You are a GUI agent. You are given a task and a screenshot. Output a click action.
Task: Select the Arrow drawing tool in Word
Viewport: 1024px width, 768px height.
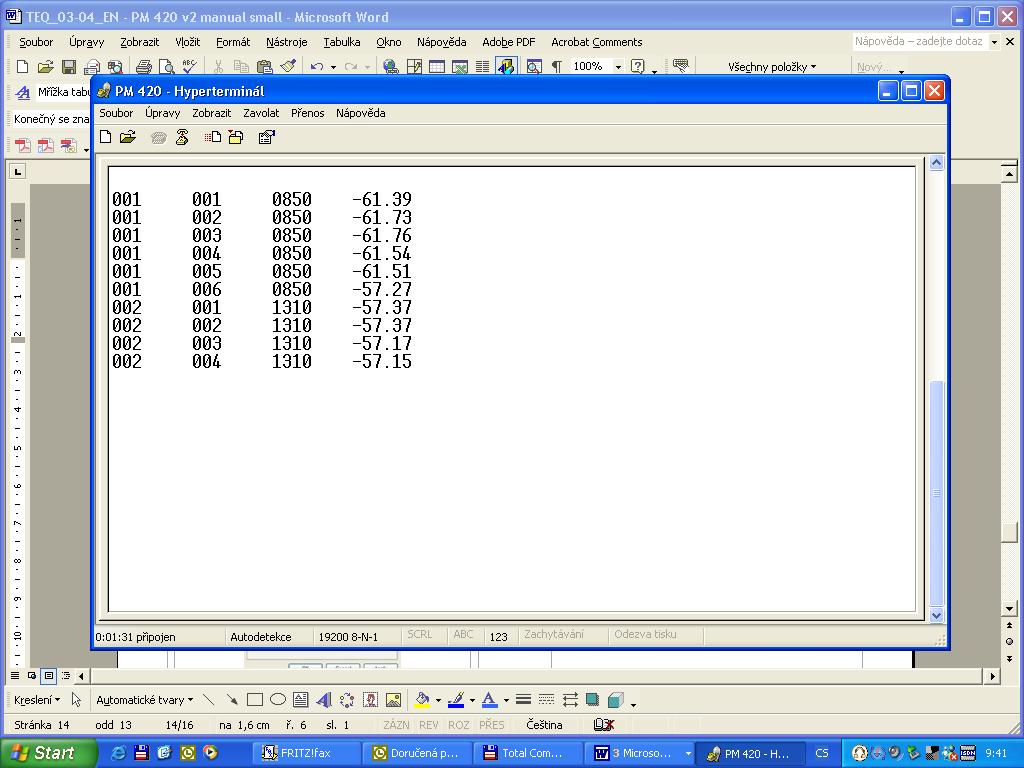pos(232,700)
